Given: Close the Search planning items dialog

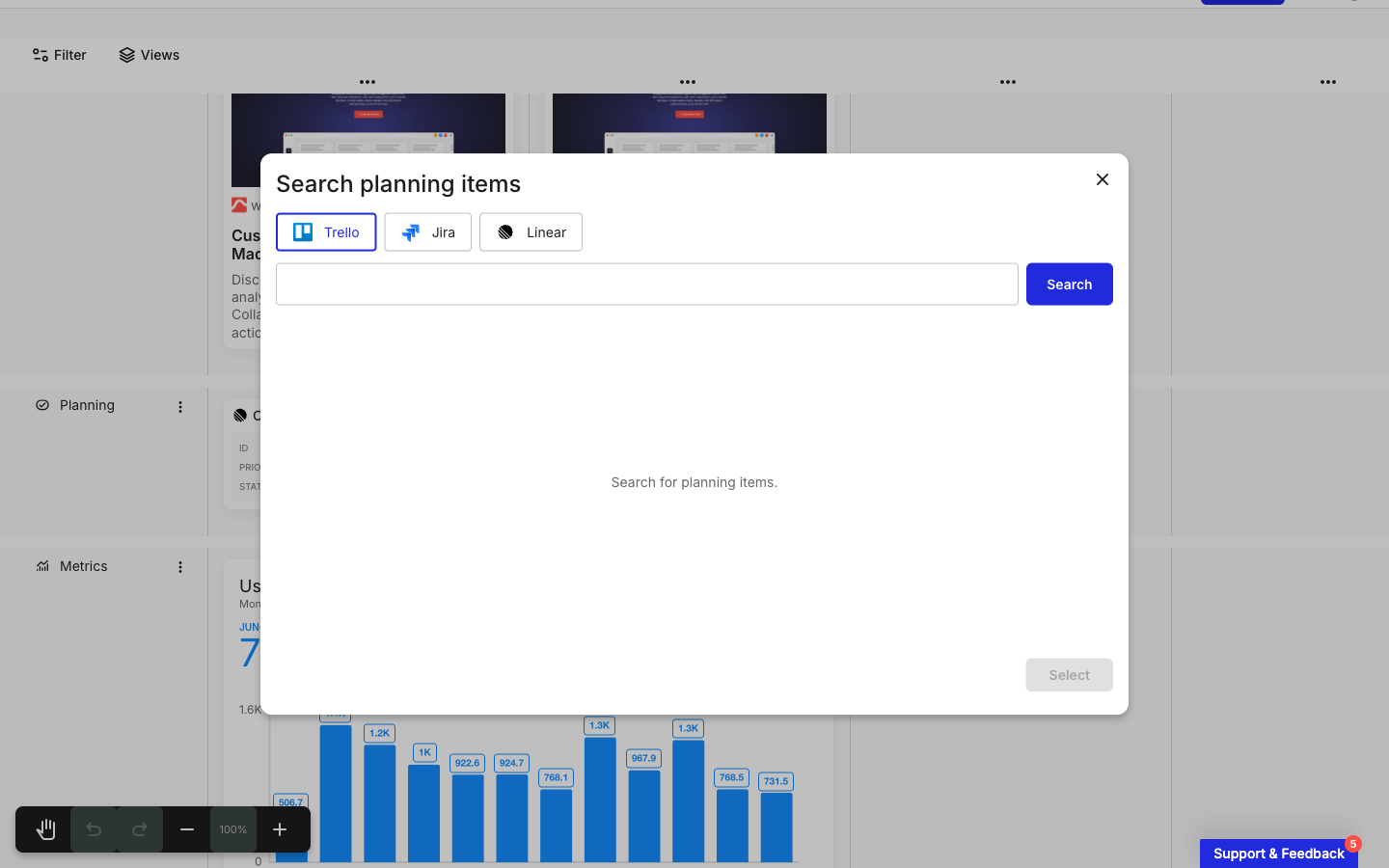Looking at the screenshot, I should pyautogui.click(x=1103, y=179).
